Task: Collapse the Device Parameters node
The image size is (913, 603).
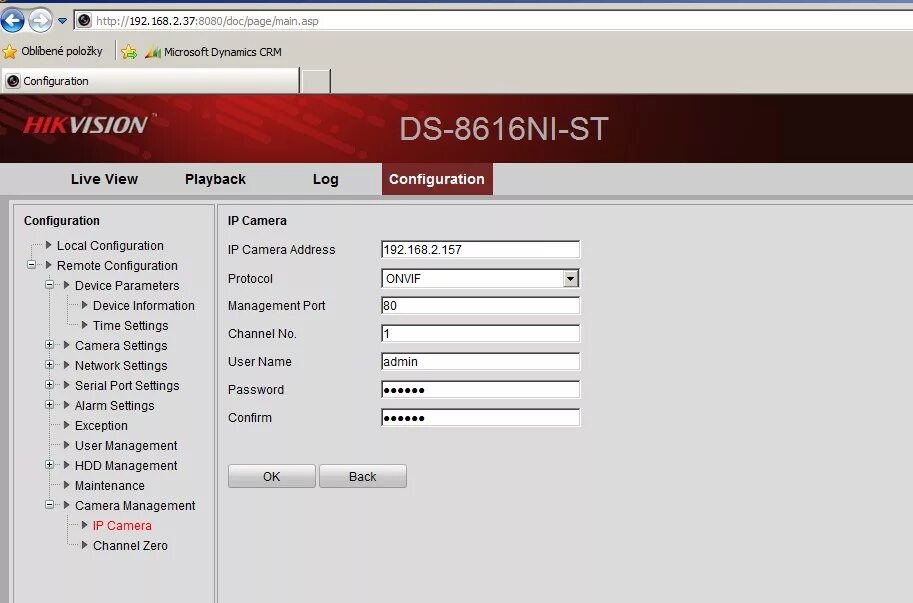Action: [49, 285]
